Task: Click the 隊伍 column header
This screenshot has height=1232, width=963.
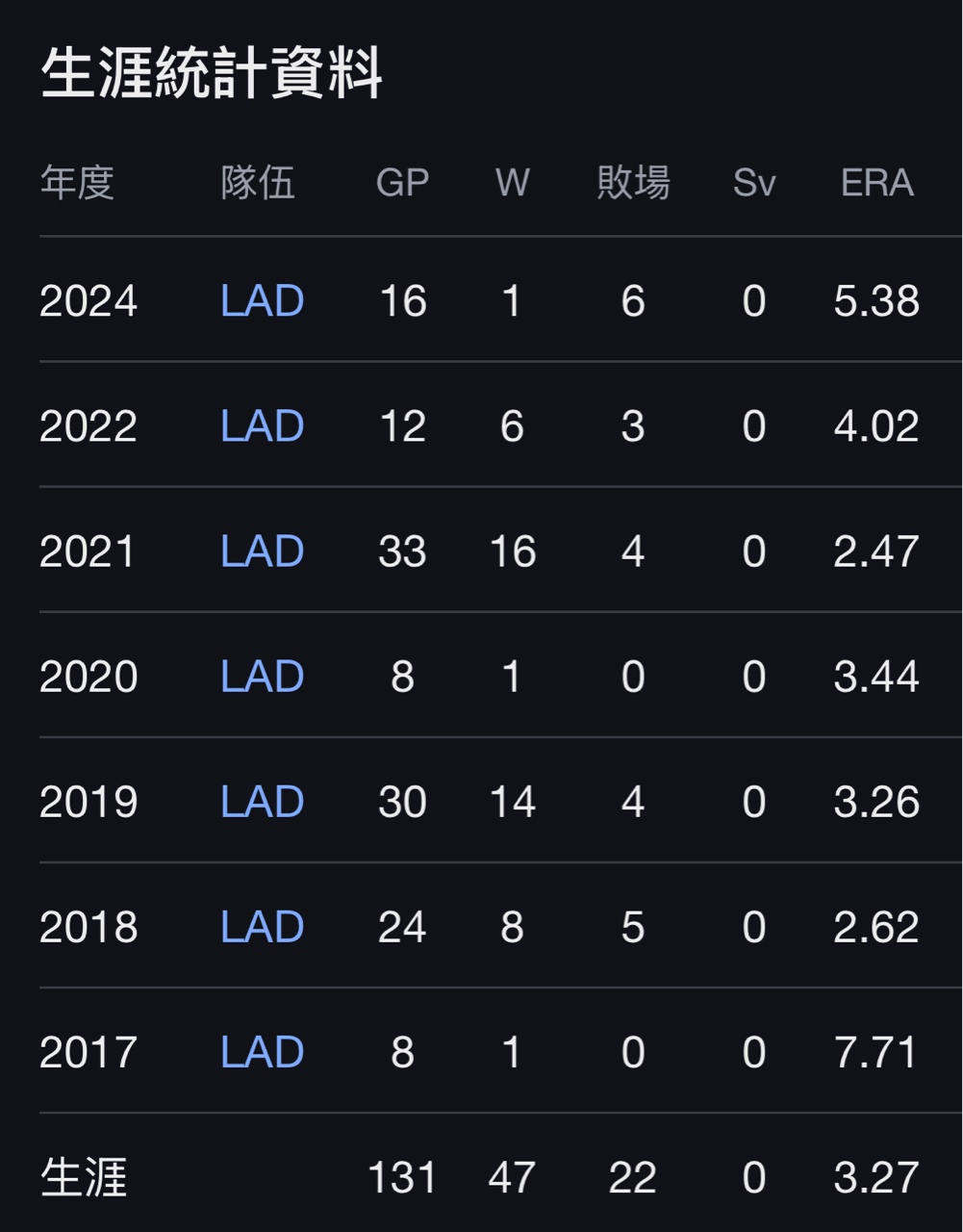Action: point(257,182)
